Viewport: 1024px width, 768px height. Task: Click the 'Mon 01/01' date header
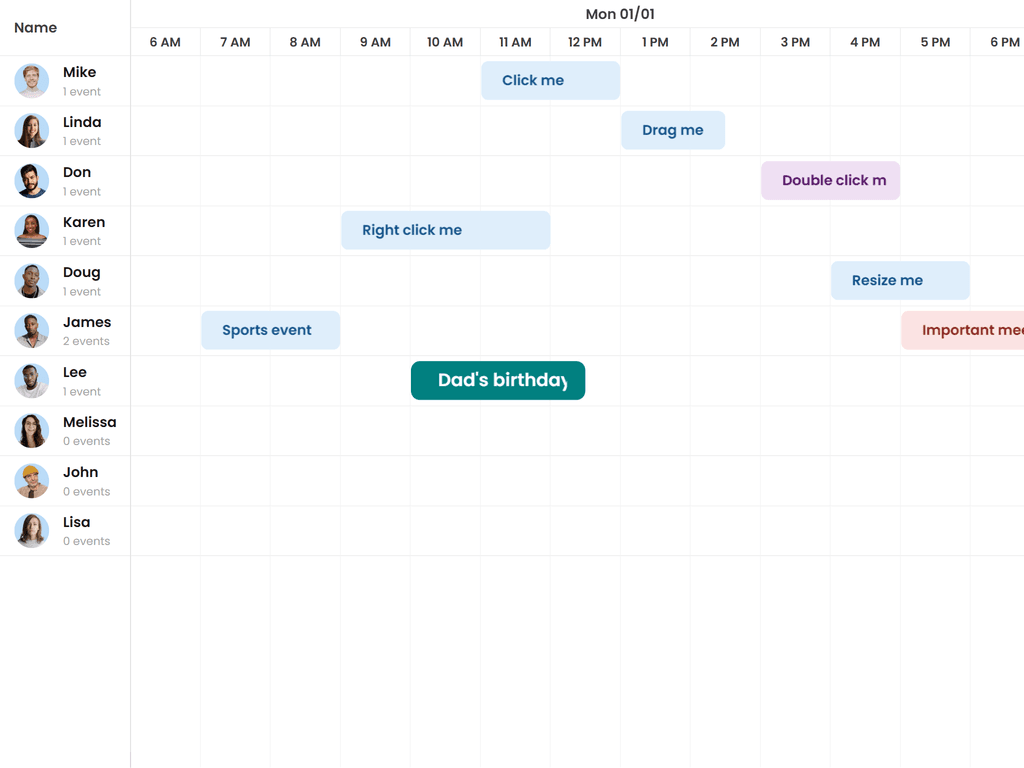(620, 14)
